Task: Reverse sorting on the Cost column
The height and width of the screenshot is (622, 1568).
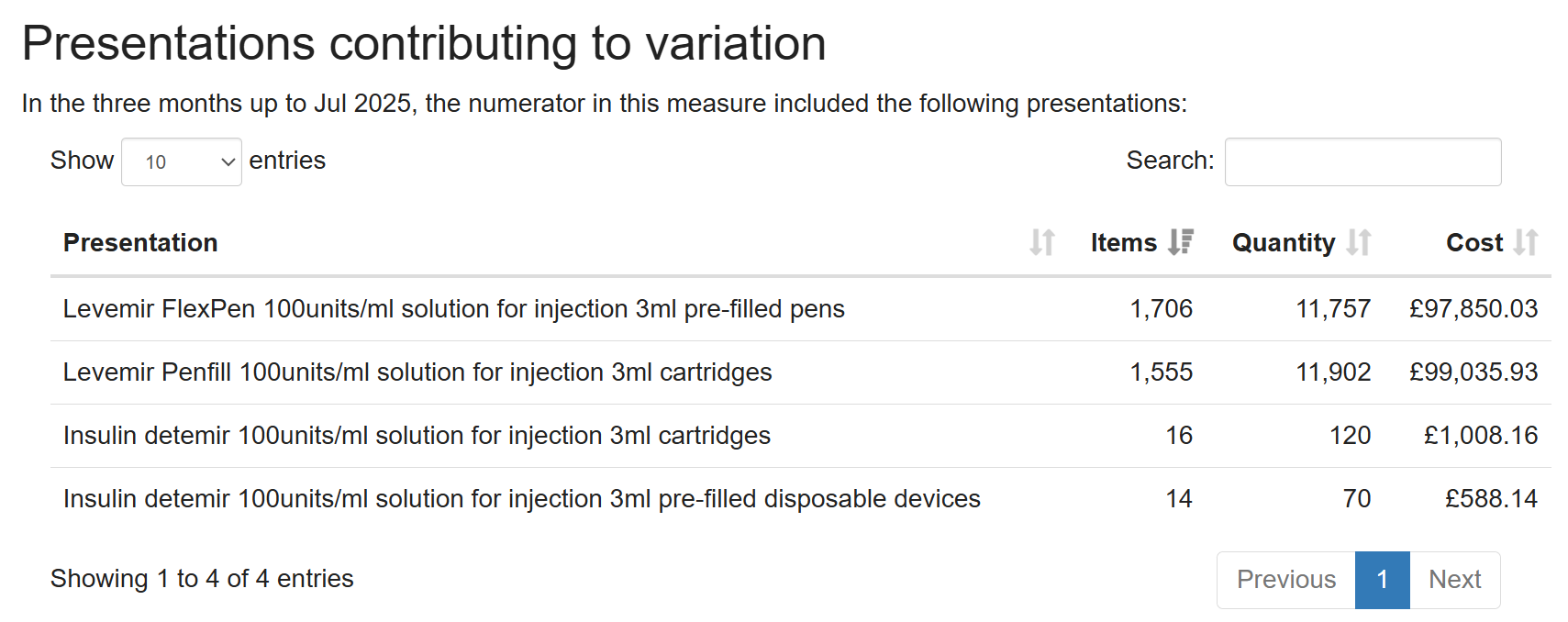Action: tap(1525, 242)
